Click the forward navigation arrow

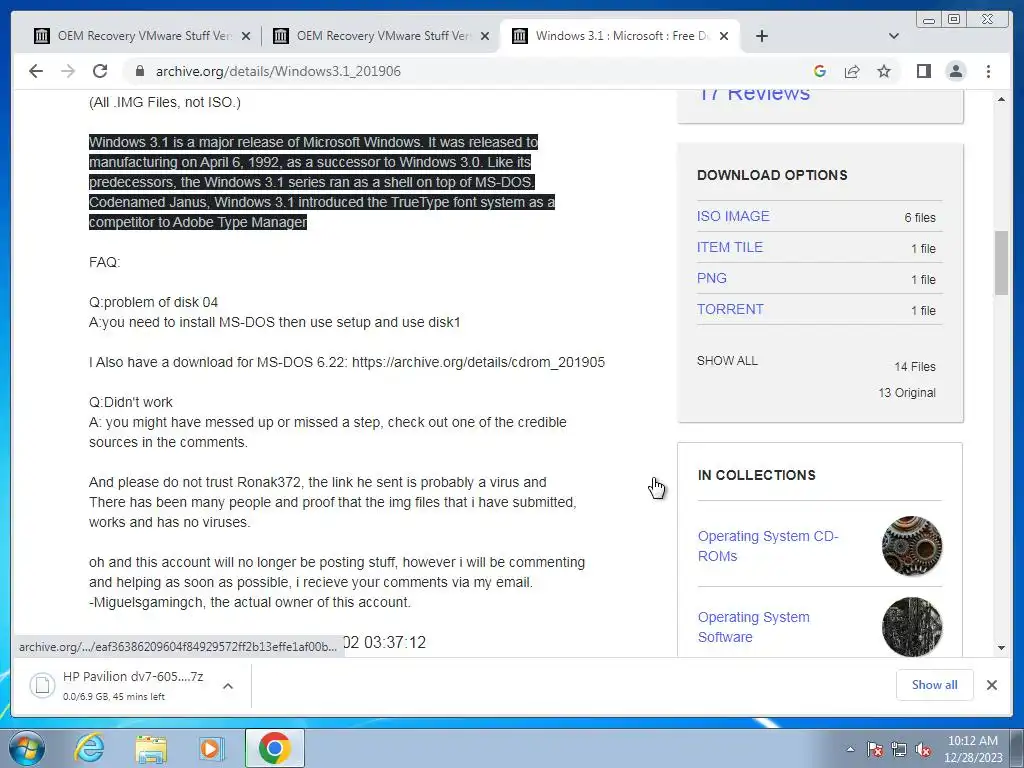coord(68,71)
